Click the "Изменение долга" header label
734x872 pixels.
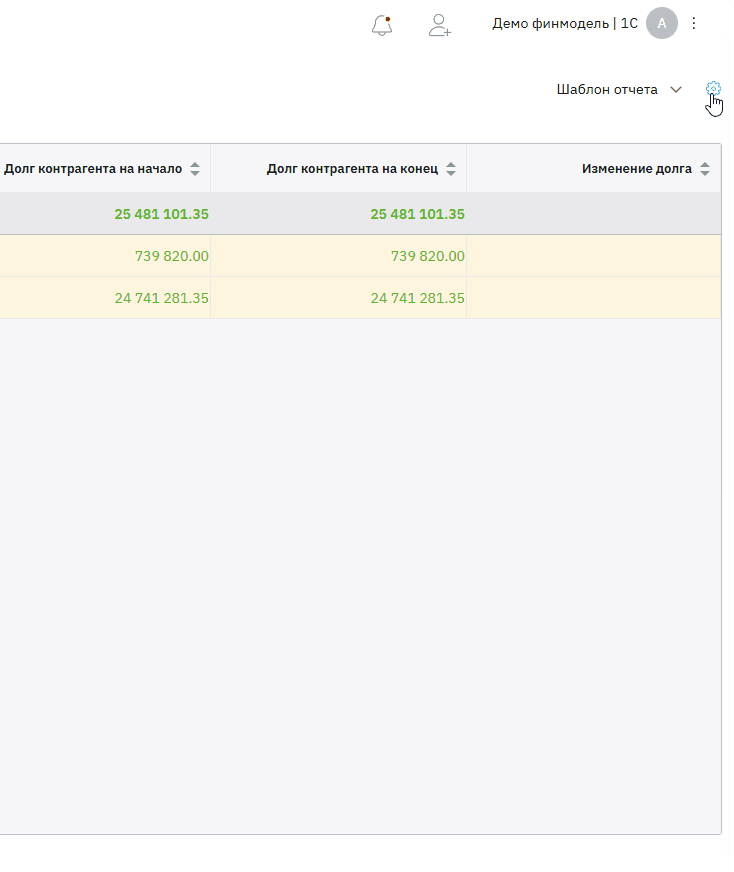636,169
